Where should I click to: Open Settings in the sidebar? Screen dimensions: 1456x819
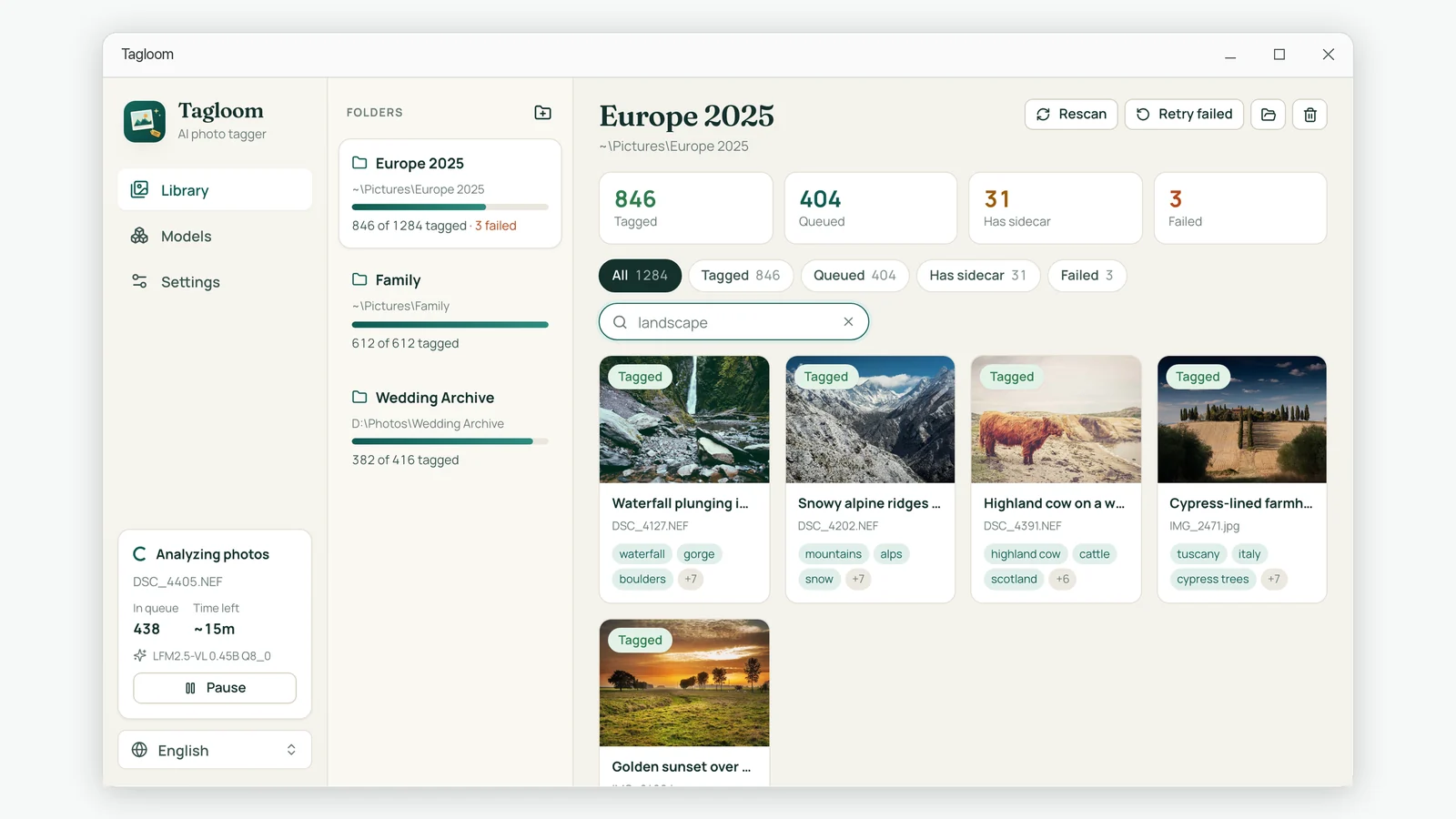click(x=215, y=282)
